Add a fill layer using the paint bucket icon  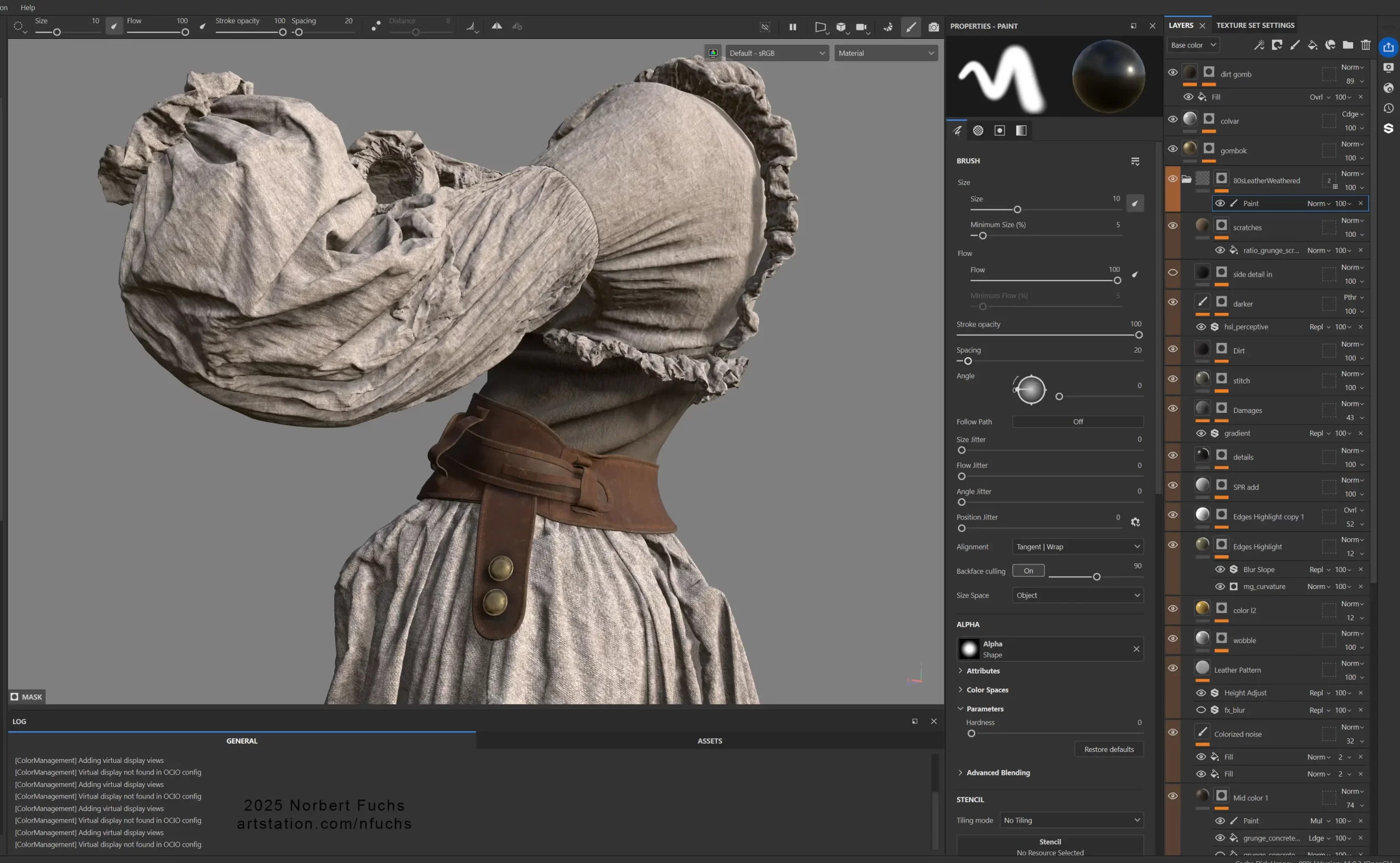coord(1312,45)
